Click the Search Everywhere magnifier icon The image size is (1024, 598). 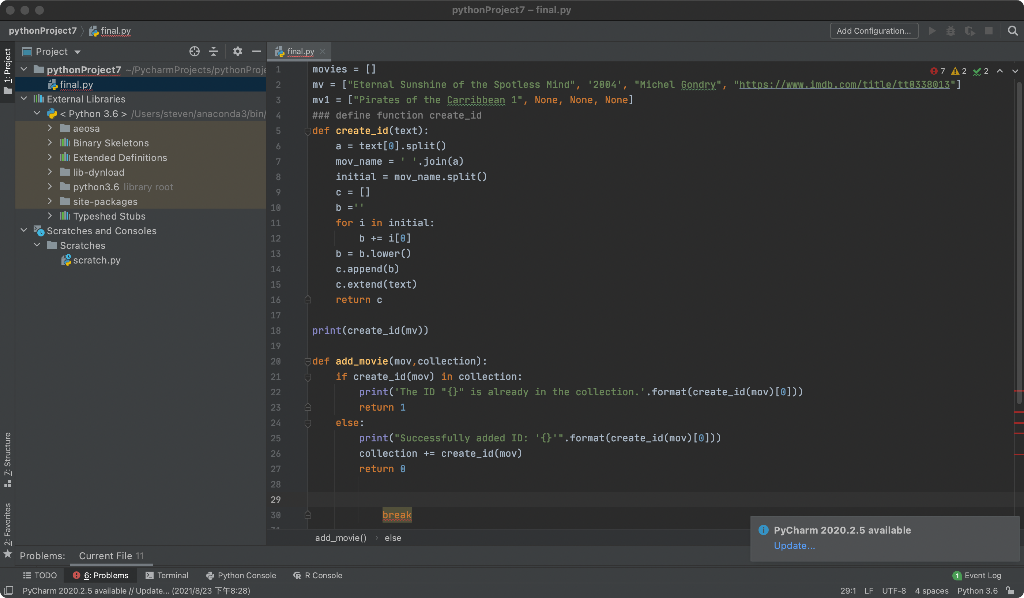click(1012, 31)
